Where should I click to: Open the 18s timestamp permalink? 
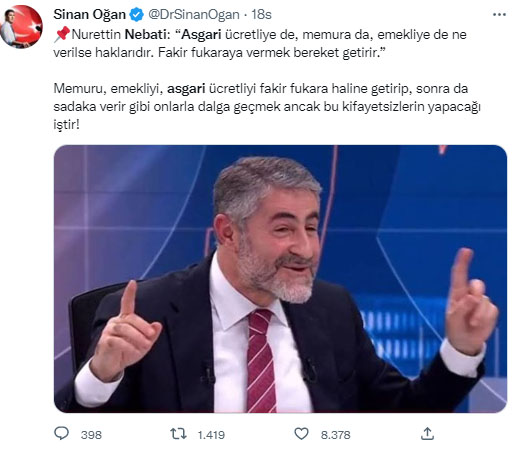[x=261, y=15]
